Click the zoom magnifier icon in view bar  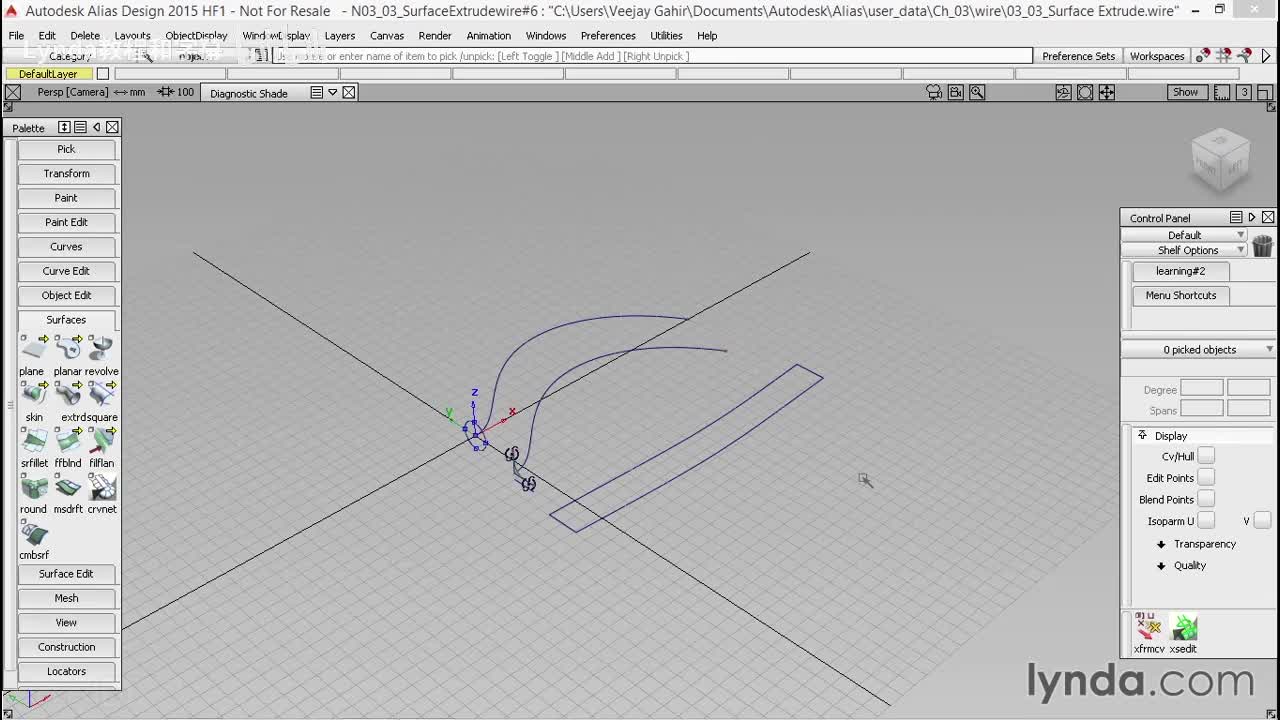977,92
